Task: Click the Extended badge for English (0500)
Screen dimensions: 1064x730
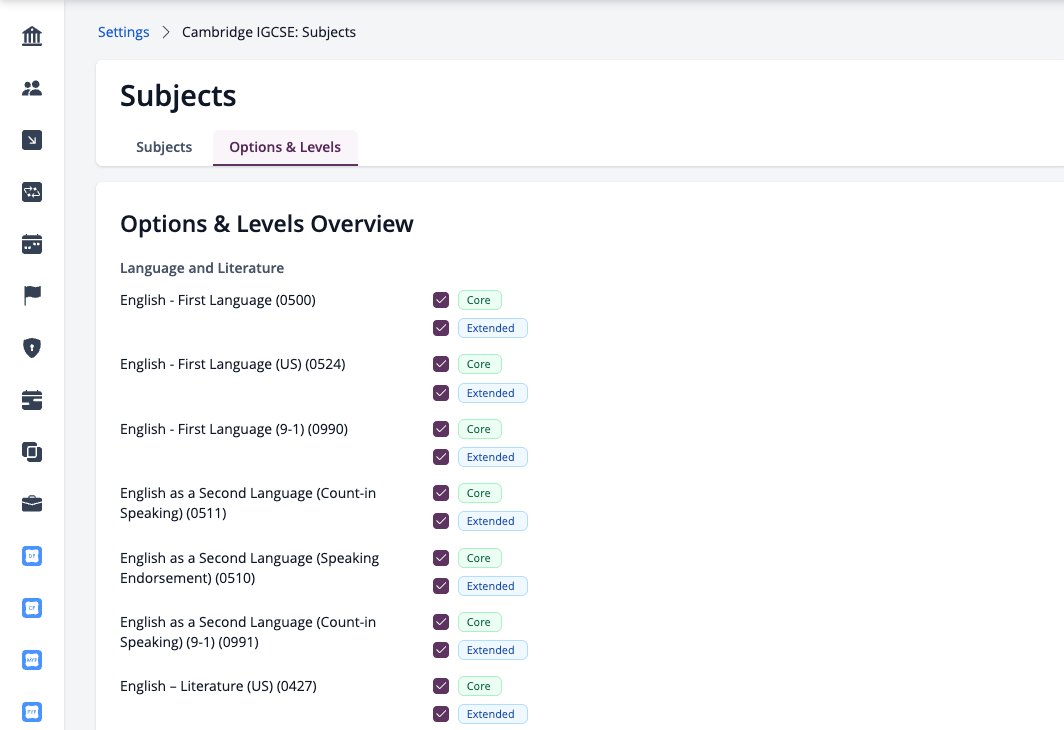Action: [492, 328]
